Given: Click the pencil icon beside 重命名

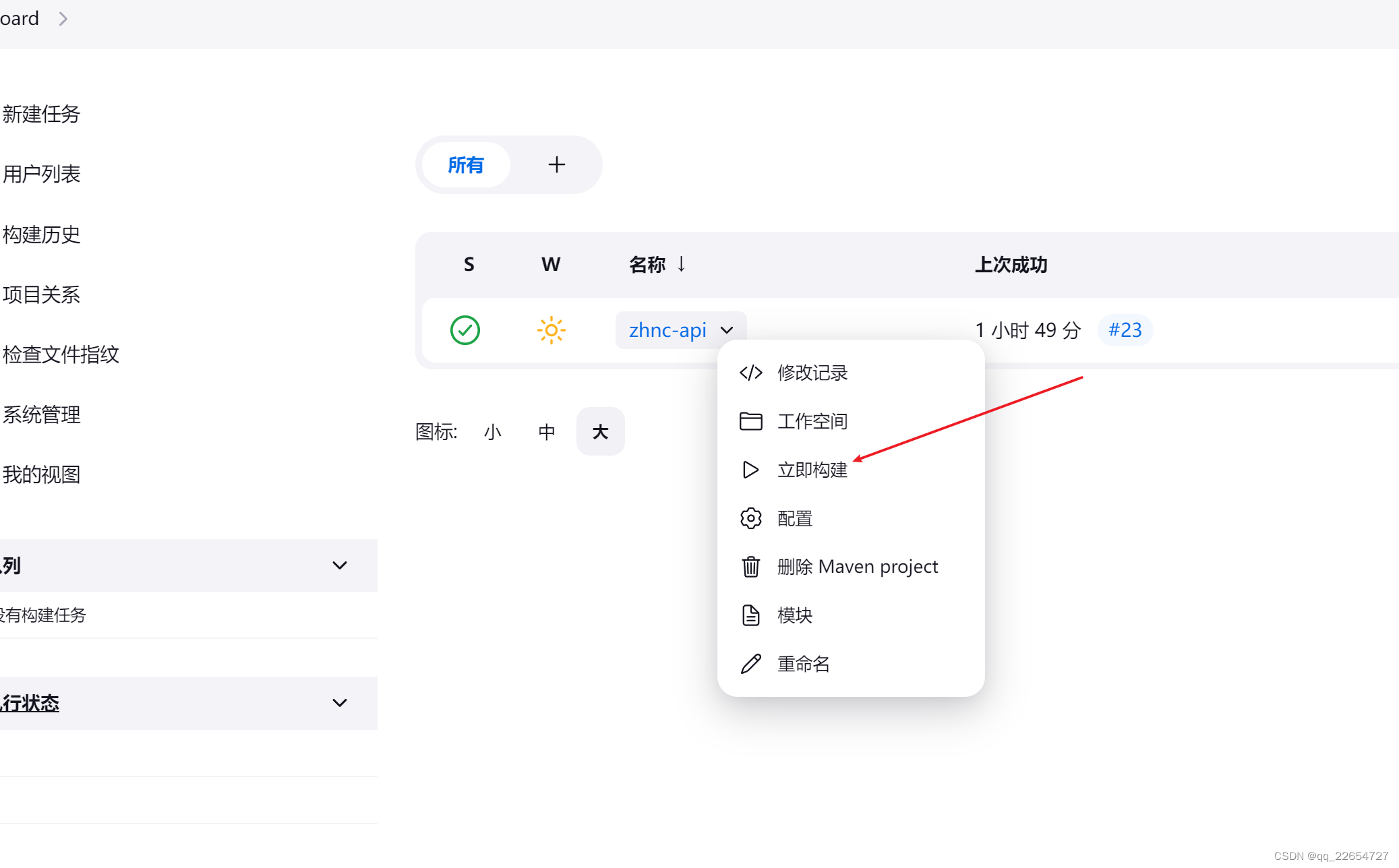Looking at the screenshot, I should pos(750,664).
